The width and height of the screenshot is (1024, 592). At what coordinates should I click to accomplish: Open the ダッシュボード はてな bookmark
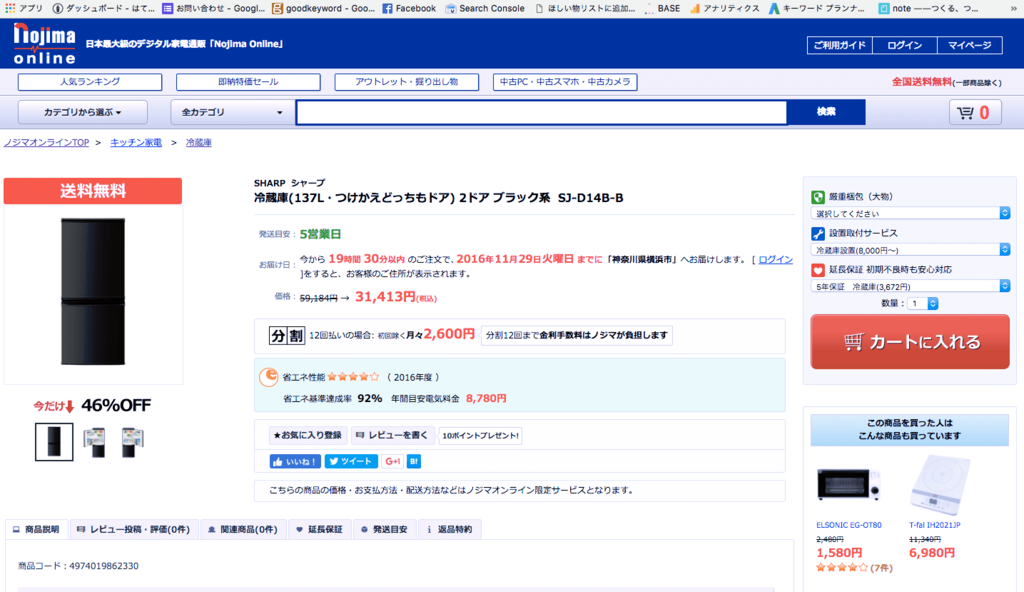pyautogui.click(x=103, y=8)
